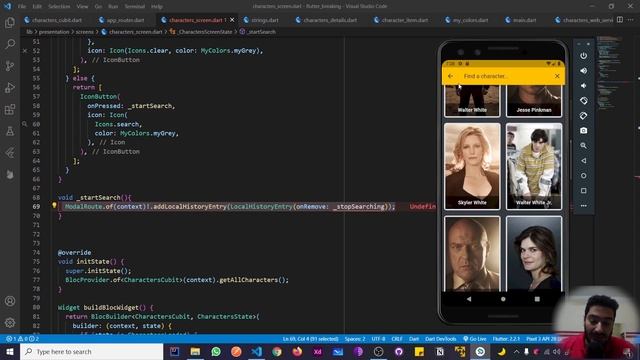This screenshot has width=640, height=360.
Task: Click the screens breadcrumb folder
Action: (85, 31)
